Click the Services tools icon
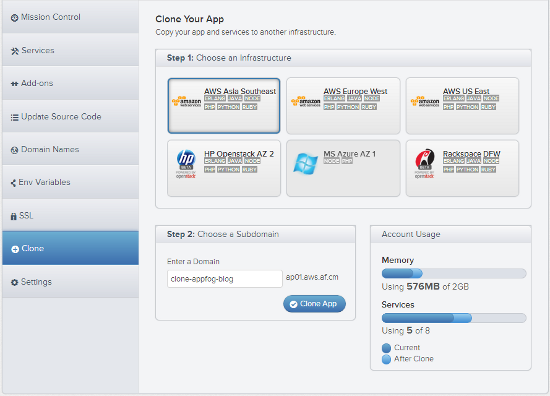550x396 pixels. (x=14, y=51)
